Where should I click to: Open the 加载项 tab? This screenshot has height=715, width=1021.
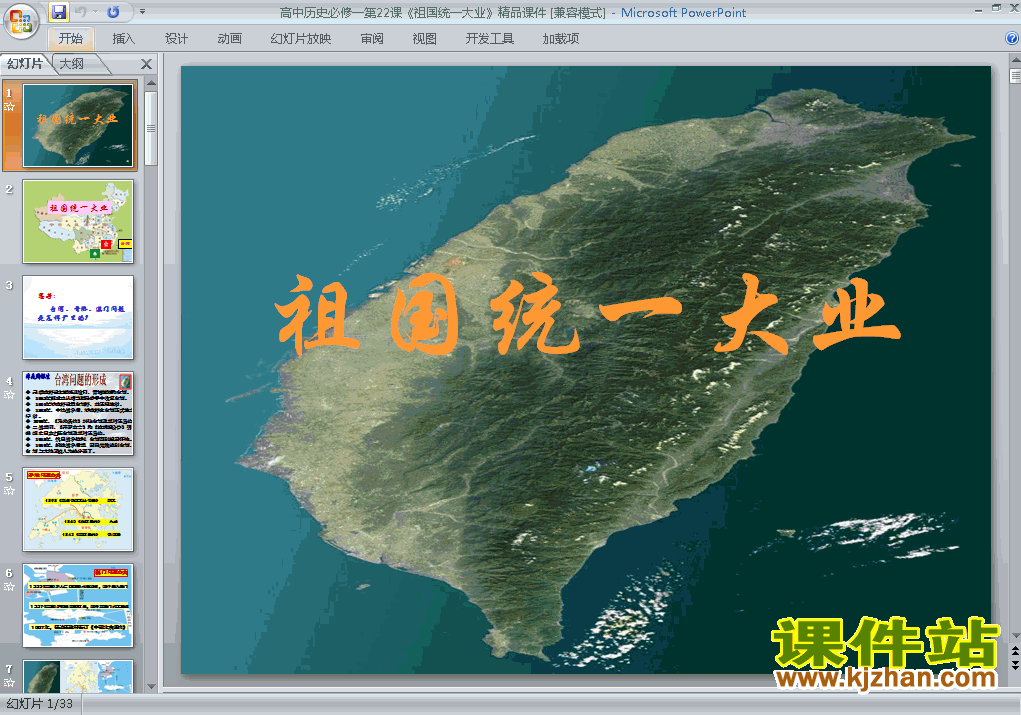pyautogui.click(x=561, y=38)
